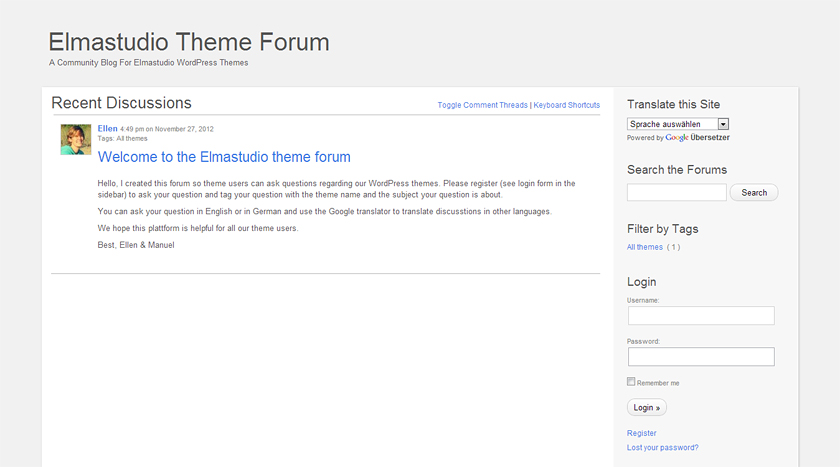Screen dimensions: 840x467
Task: Open the Welcome to the Elmastudio theme forum post
Action: point(224,157)
